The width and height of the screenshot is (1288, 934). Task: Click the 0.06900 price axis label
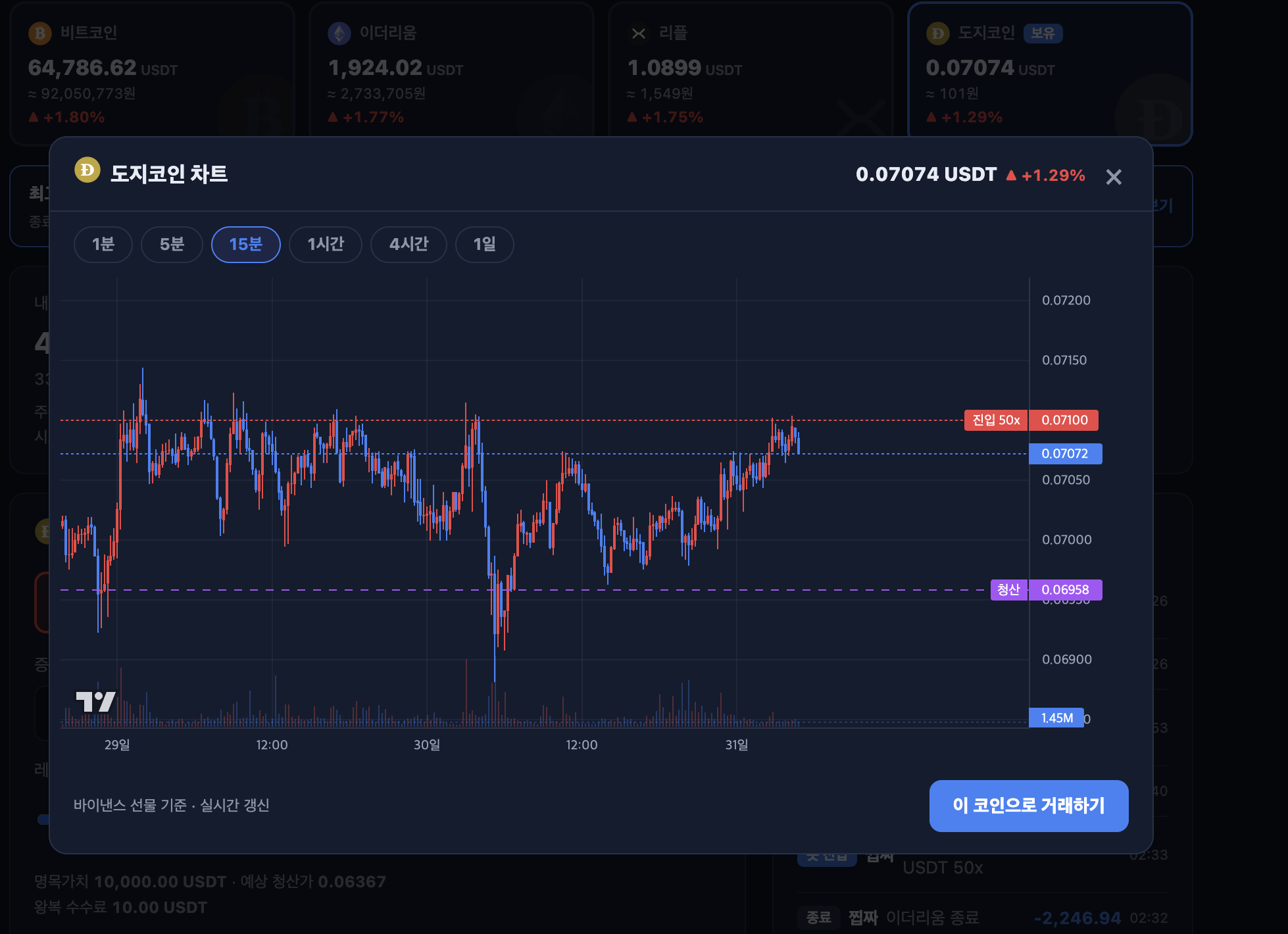coord(1067,660)
